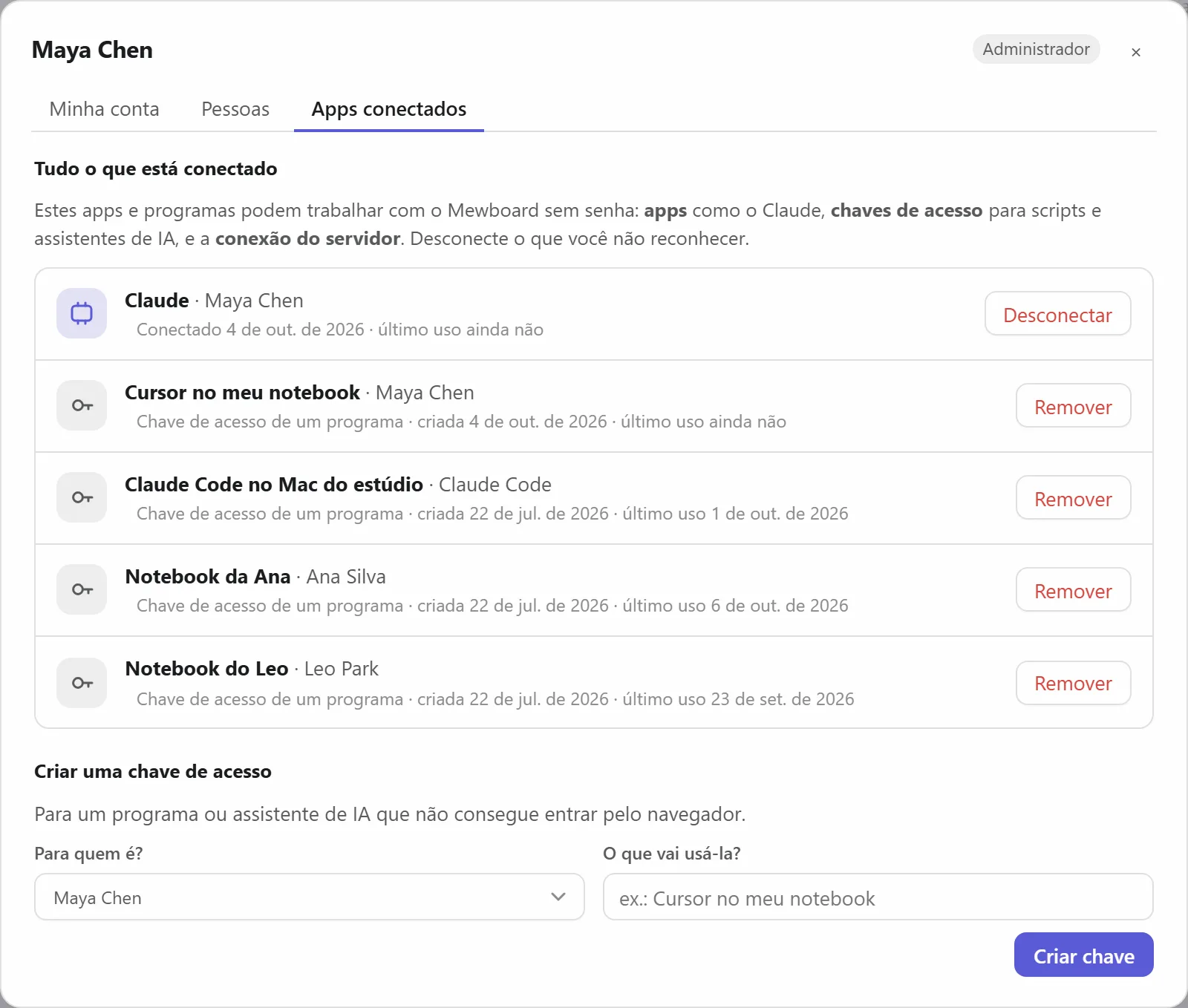Click text Conectado 4 de out. de 2026
The height and width of the screenshot is (1008, 1188).
(x=250, y=330)
